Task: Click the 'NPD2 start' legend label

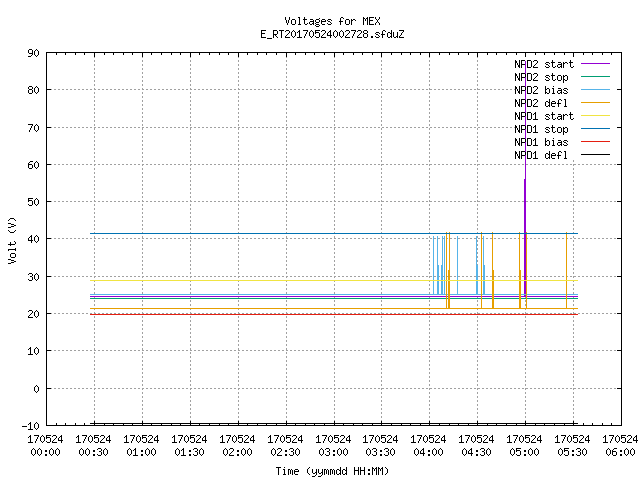Action: point(544,64)
